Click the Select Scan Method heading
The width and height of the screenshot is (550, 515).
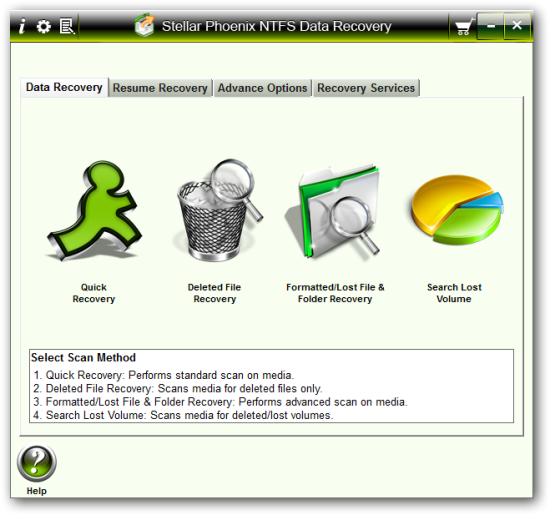[83, 357]
